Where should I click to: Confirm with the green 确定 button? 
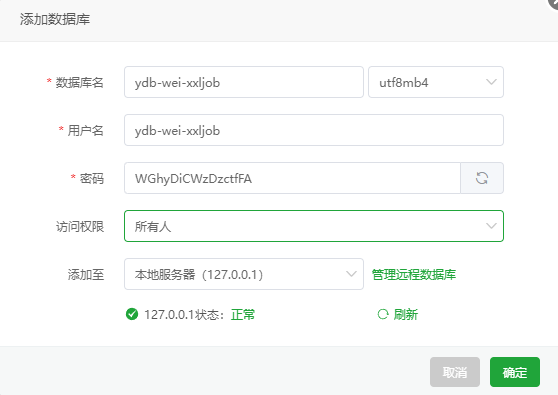tap(515, 372)
